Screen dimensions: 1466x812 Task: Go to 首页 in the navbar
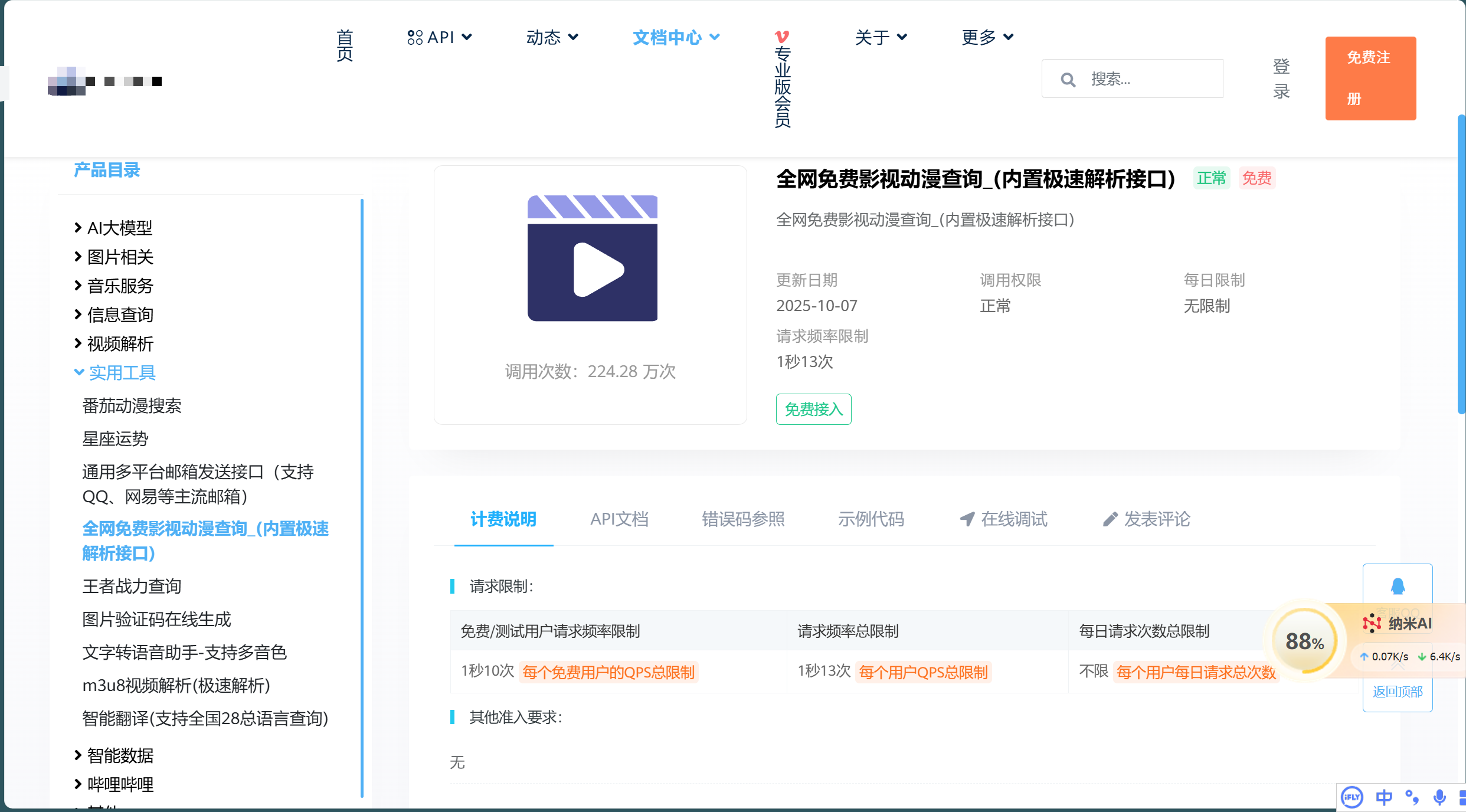click(x=345, y=45)
